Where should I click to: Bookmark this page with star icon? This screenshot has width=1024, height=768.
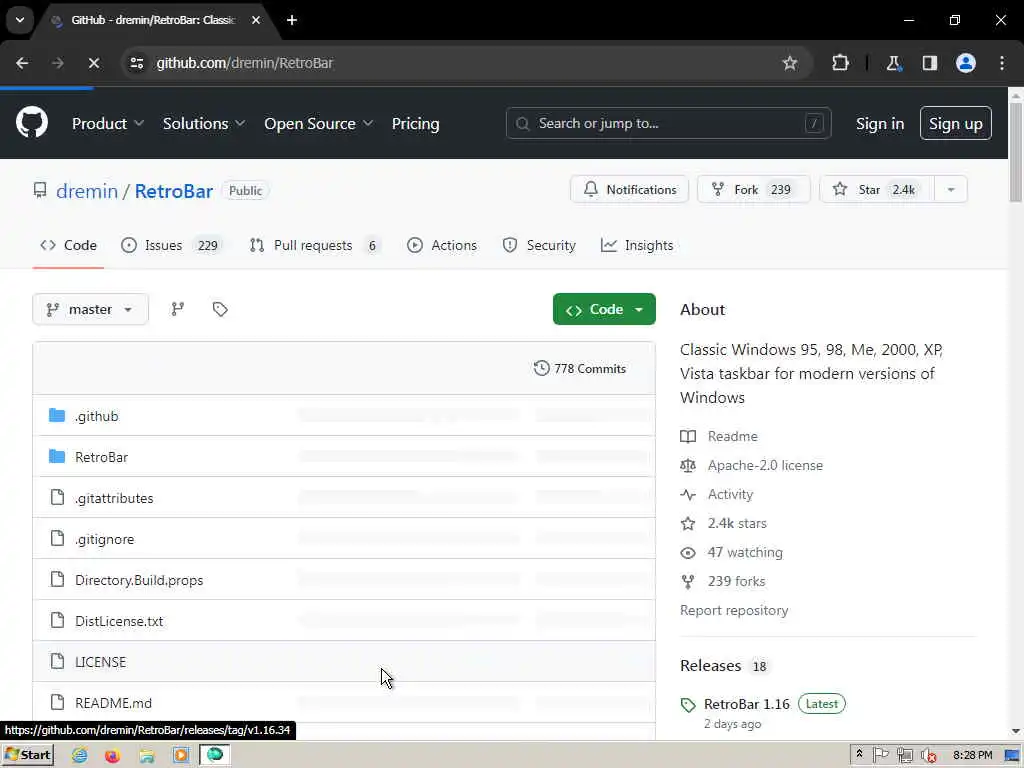click(790, 63)
